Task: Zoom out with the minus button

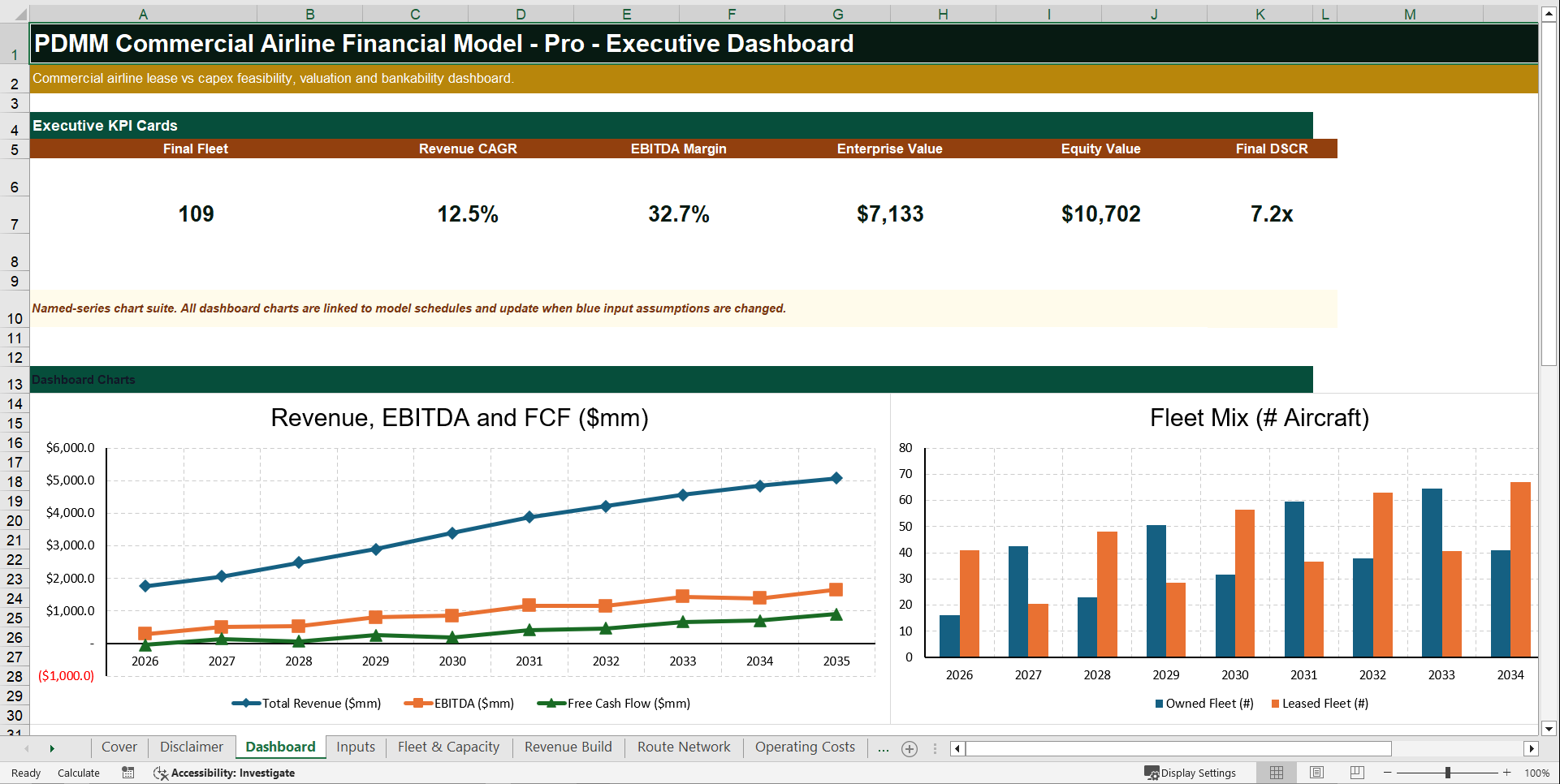Action: [1388, 773]
